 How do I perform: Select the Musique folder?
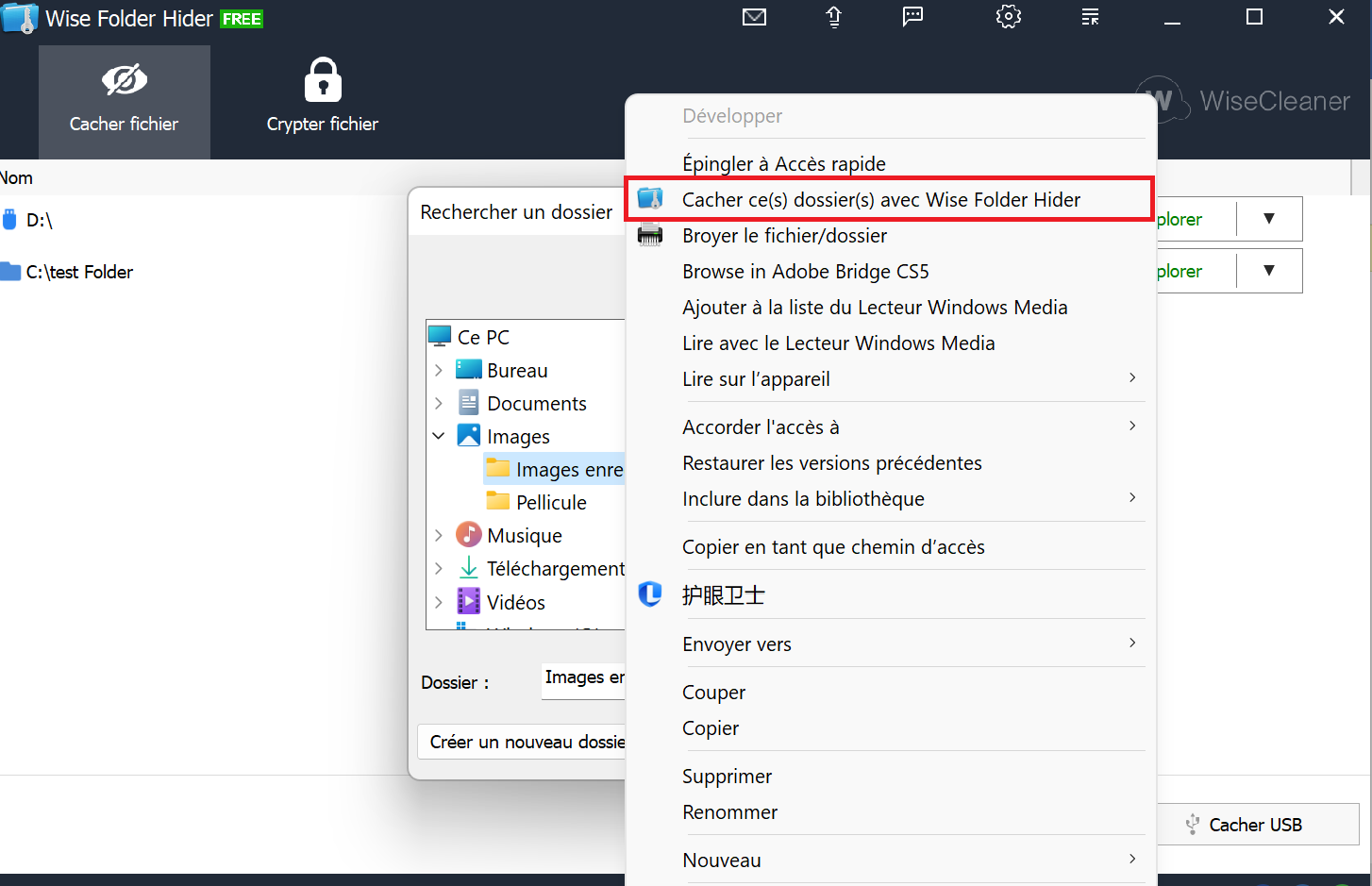pos(525,536)
